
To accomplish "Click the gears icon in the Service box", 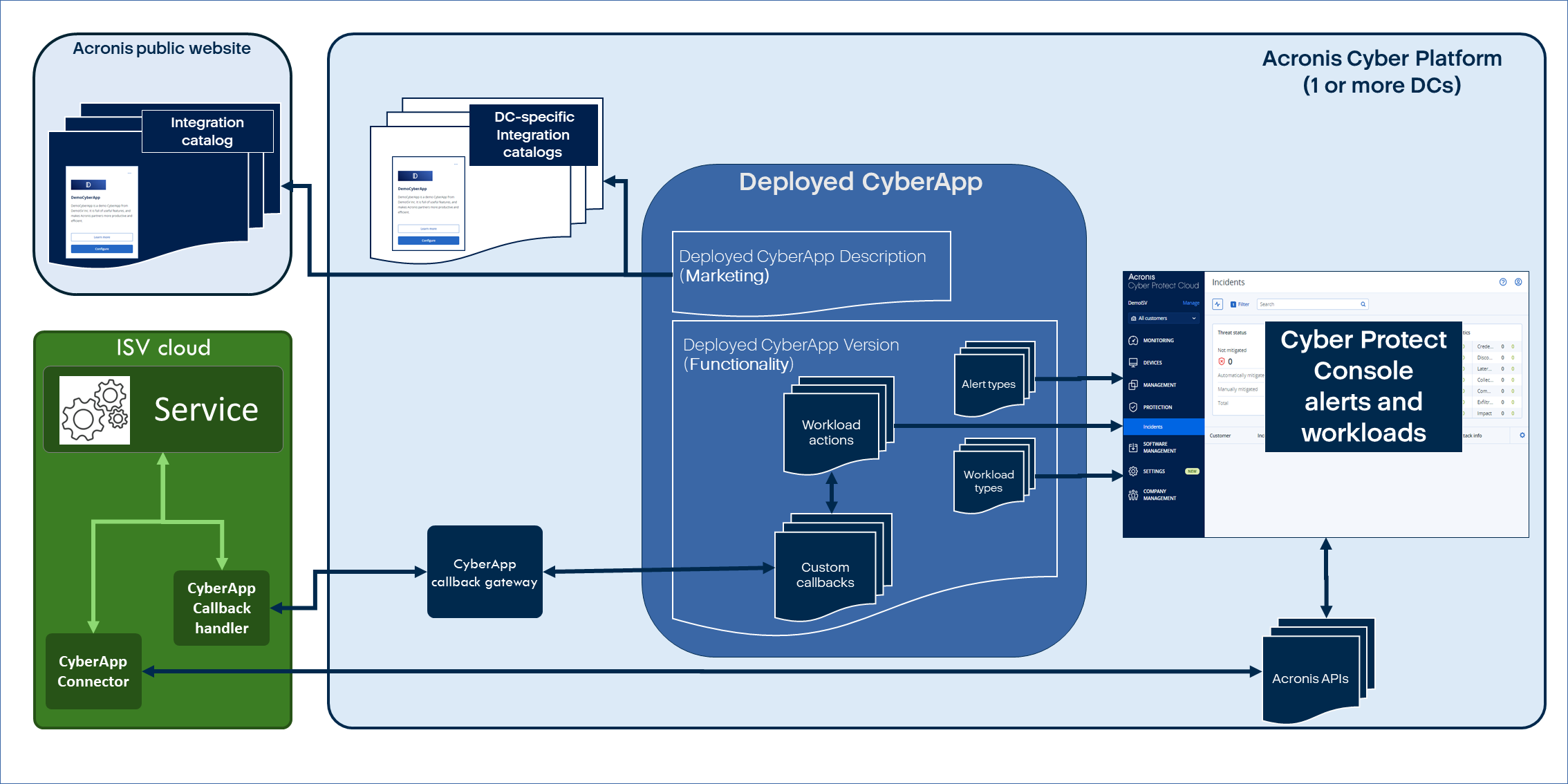I will [95, 410].
